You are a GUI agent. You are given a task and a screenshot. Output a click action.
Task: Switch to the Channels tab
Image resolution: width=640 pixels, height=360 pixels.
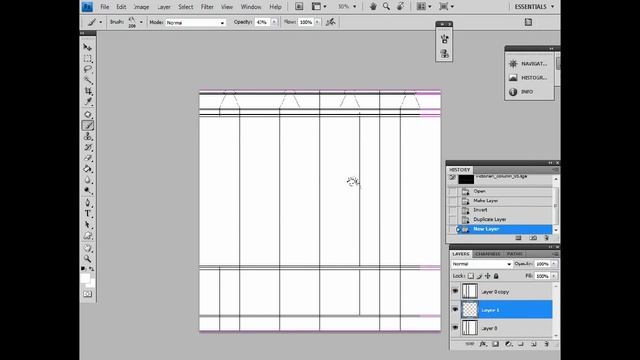pos(487,254)
